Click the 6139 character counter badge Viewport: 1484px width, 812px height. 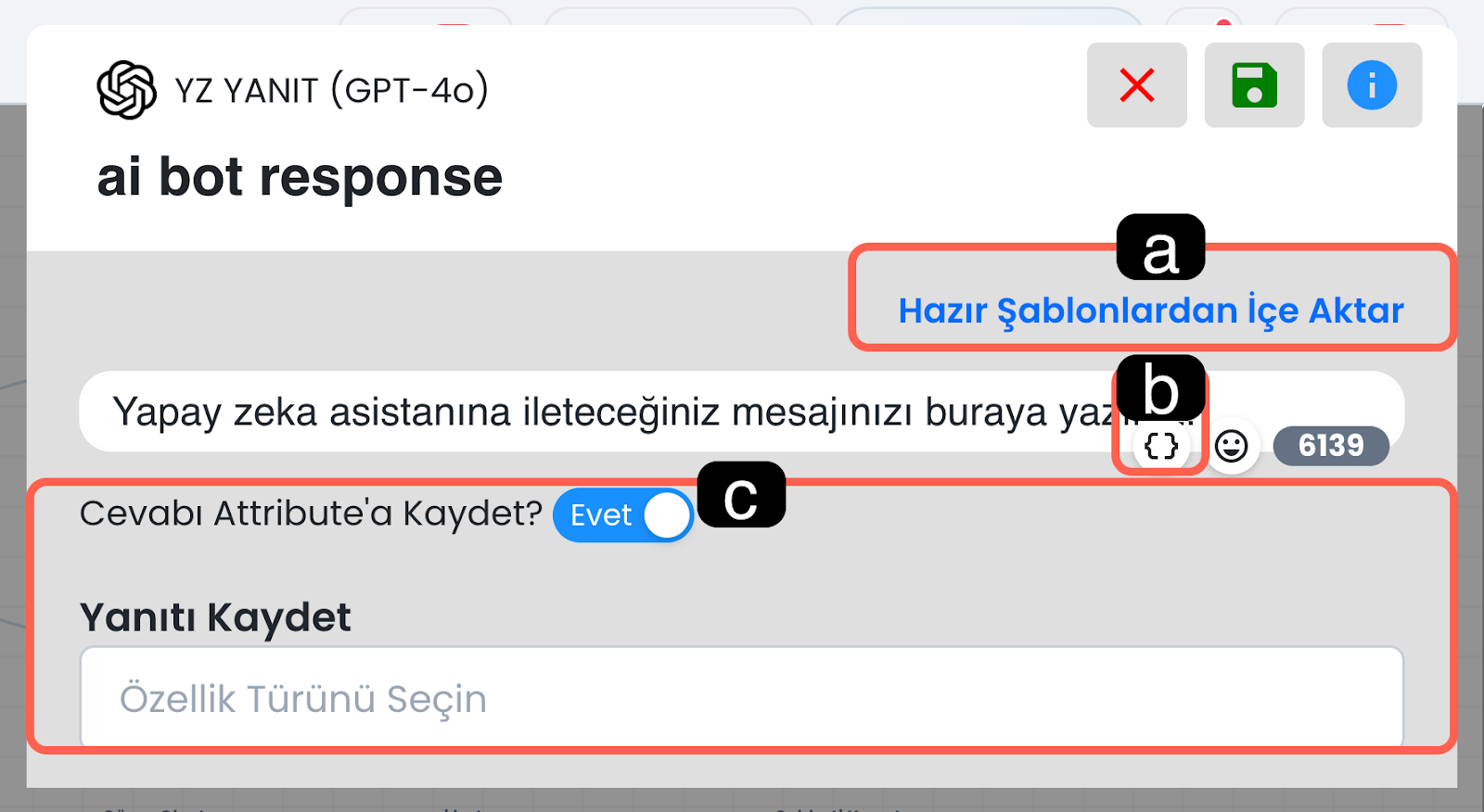(x=1330, y=446)
